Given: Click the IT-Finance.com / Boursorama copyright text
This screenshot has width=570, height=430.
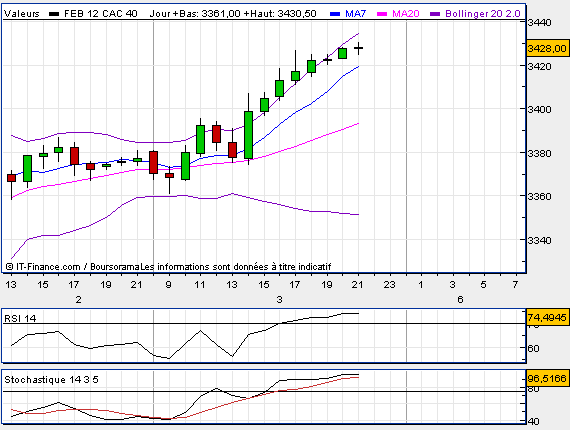Looking at the screenshot, I should pos(72,267).
